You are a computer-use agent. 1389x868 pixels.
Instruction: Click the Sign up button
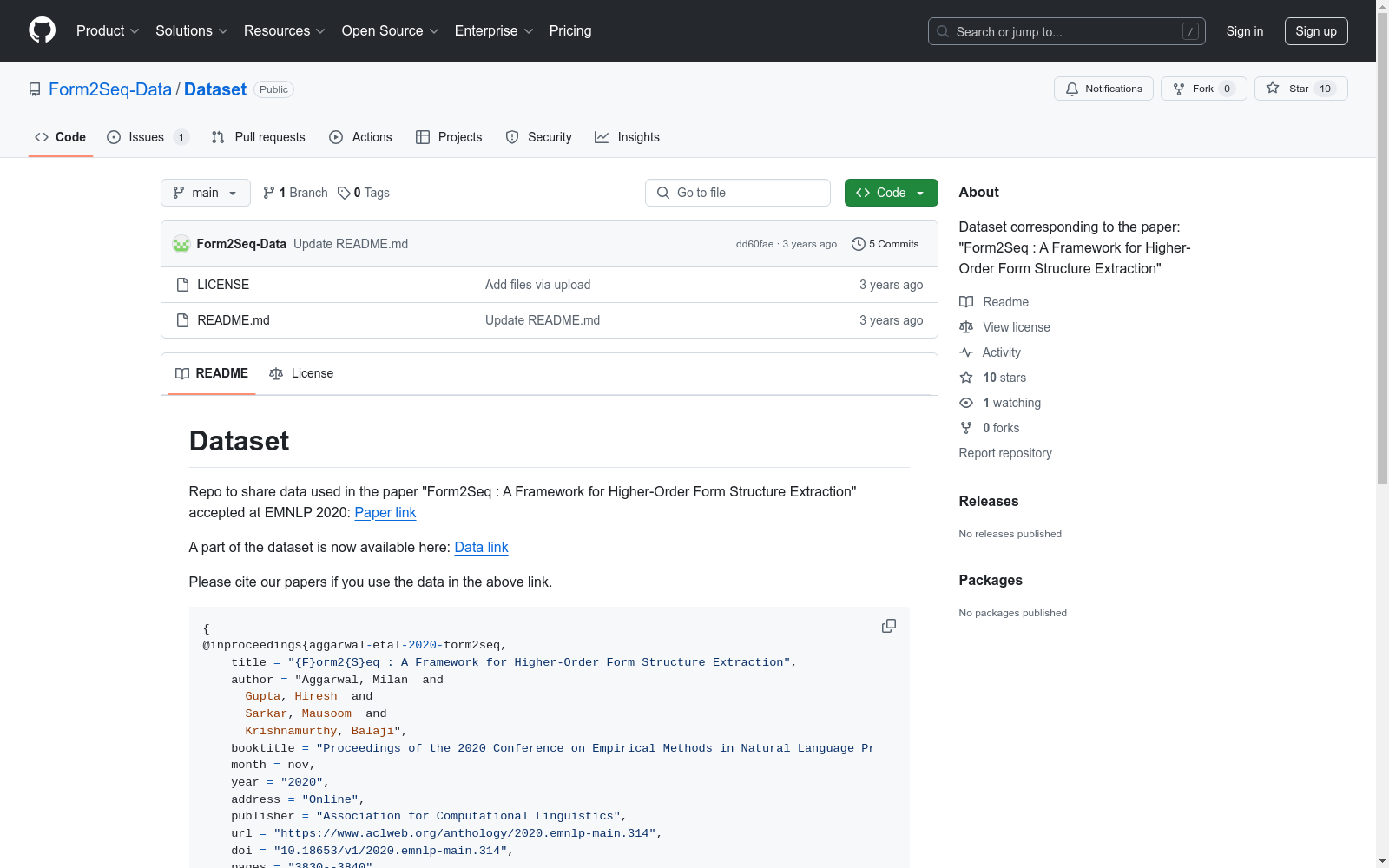[x=1316, y=31]
